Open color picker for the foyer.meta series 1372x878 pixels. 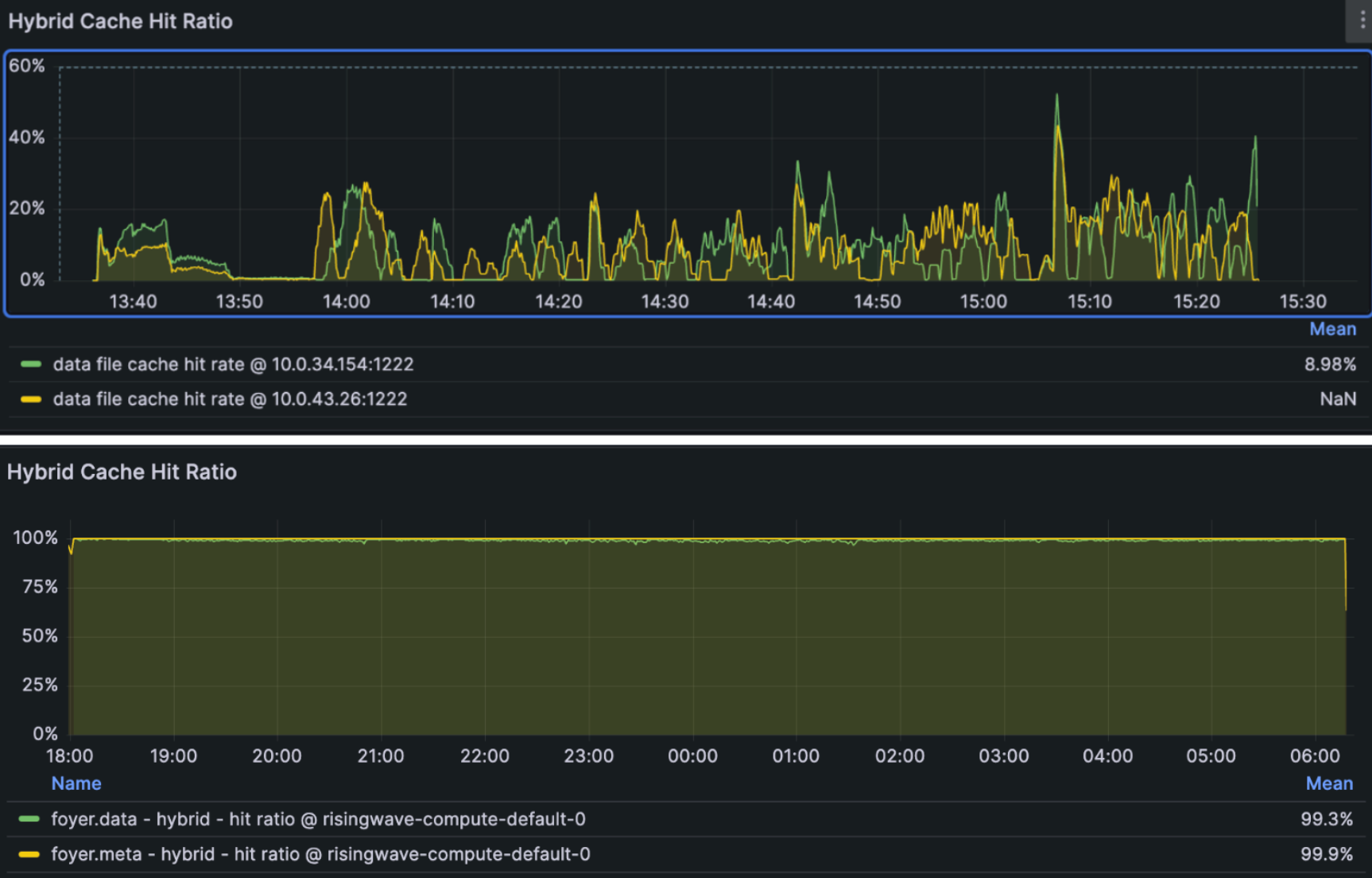click(29, 854)
